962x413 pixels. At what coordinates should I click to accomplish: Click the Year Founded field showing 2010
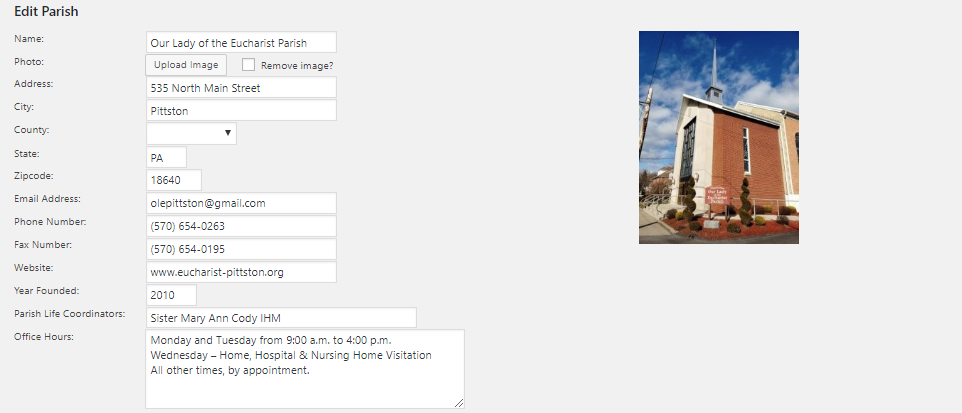pos(171,295)
